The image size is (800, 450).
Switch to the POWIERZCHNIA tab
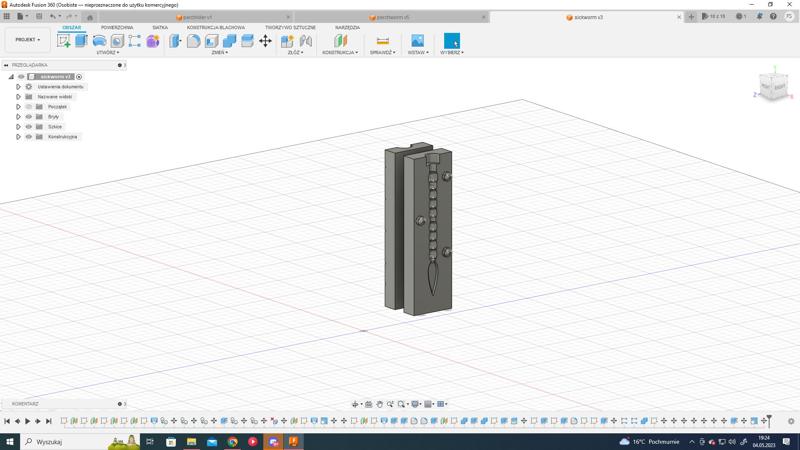(x=117, y=28)
